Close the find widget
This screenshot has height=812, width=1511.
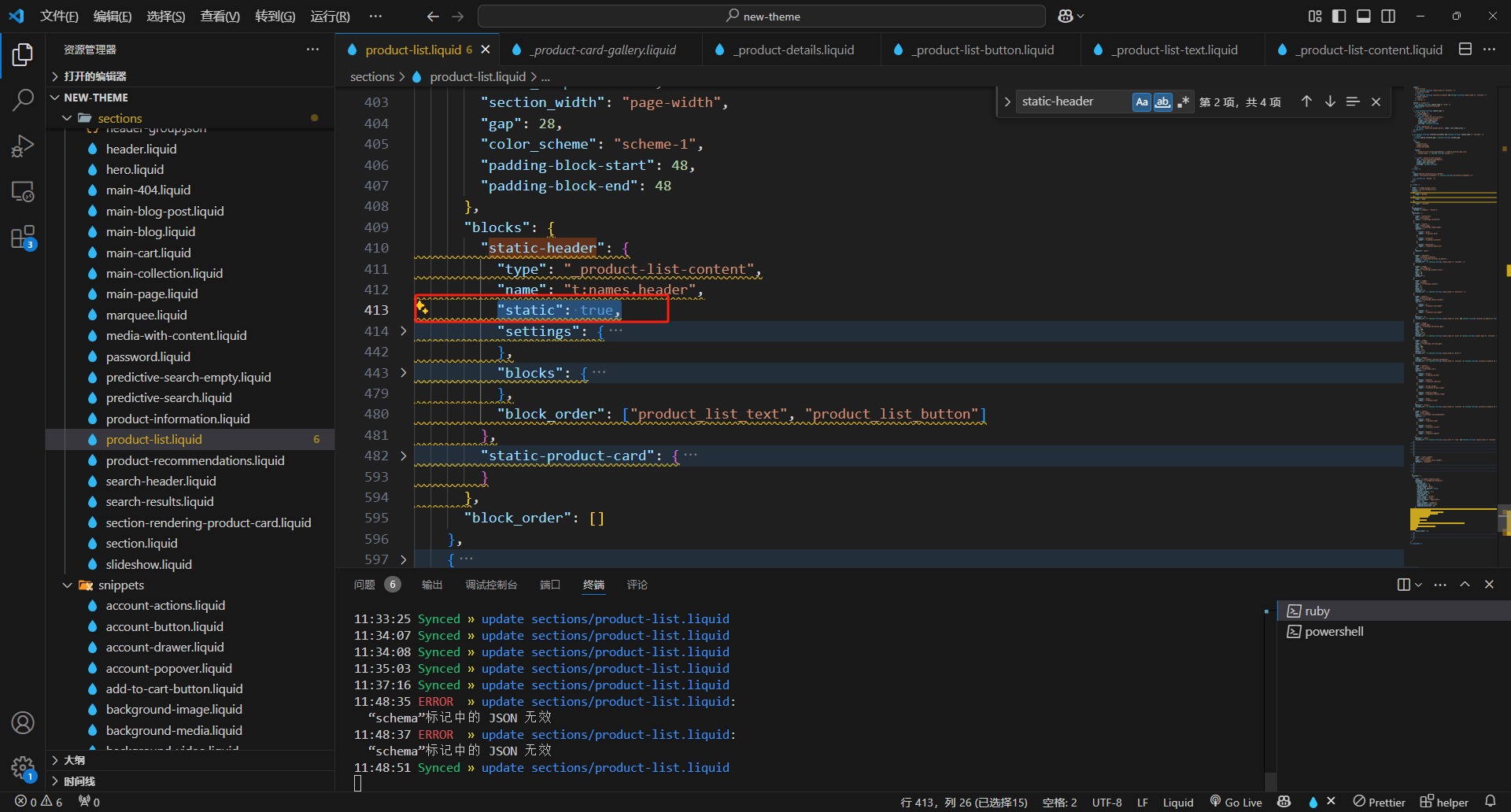coord(1376,101)
